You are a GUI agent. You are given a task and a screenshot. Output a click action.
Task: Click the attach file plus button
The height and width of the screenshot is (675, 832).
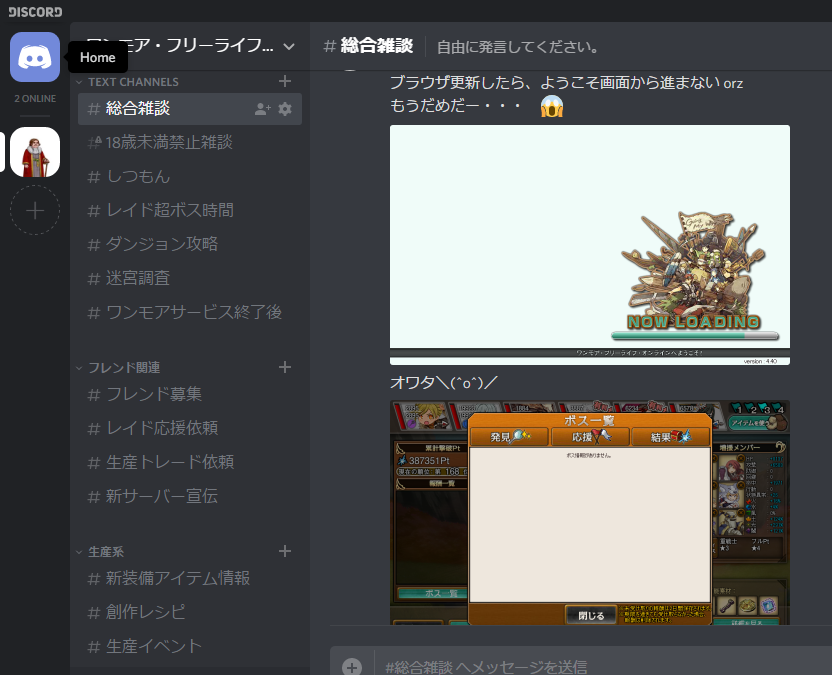point(352,666)
